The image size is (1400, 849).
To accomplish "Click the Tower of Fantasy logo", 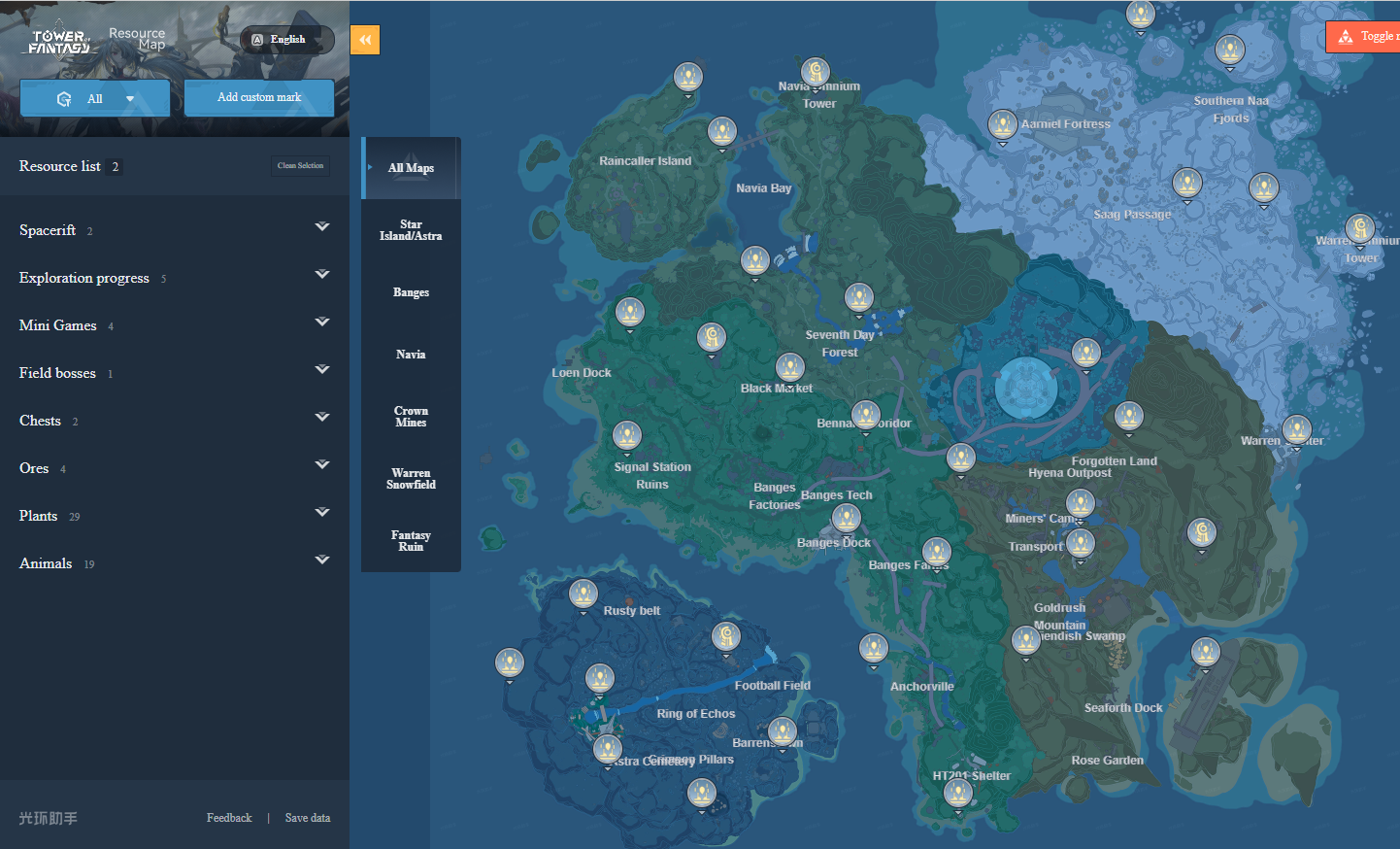I will [x=60, y=41].
